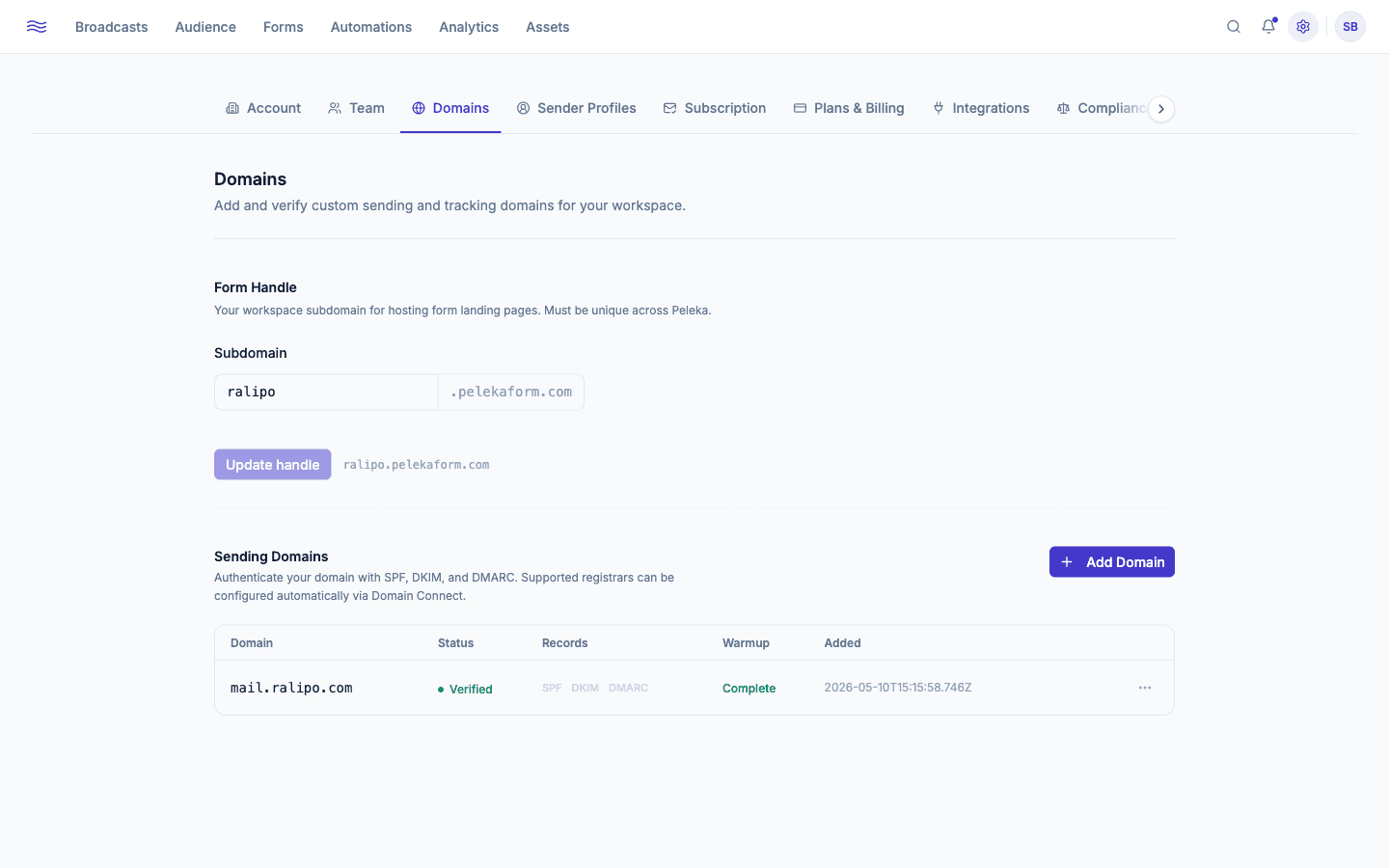Screen dimensions: 1389x868
Task: Click the DKIM record badge
Action: tap(585, 688)
